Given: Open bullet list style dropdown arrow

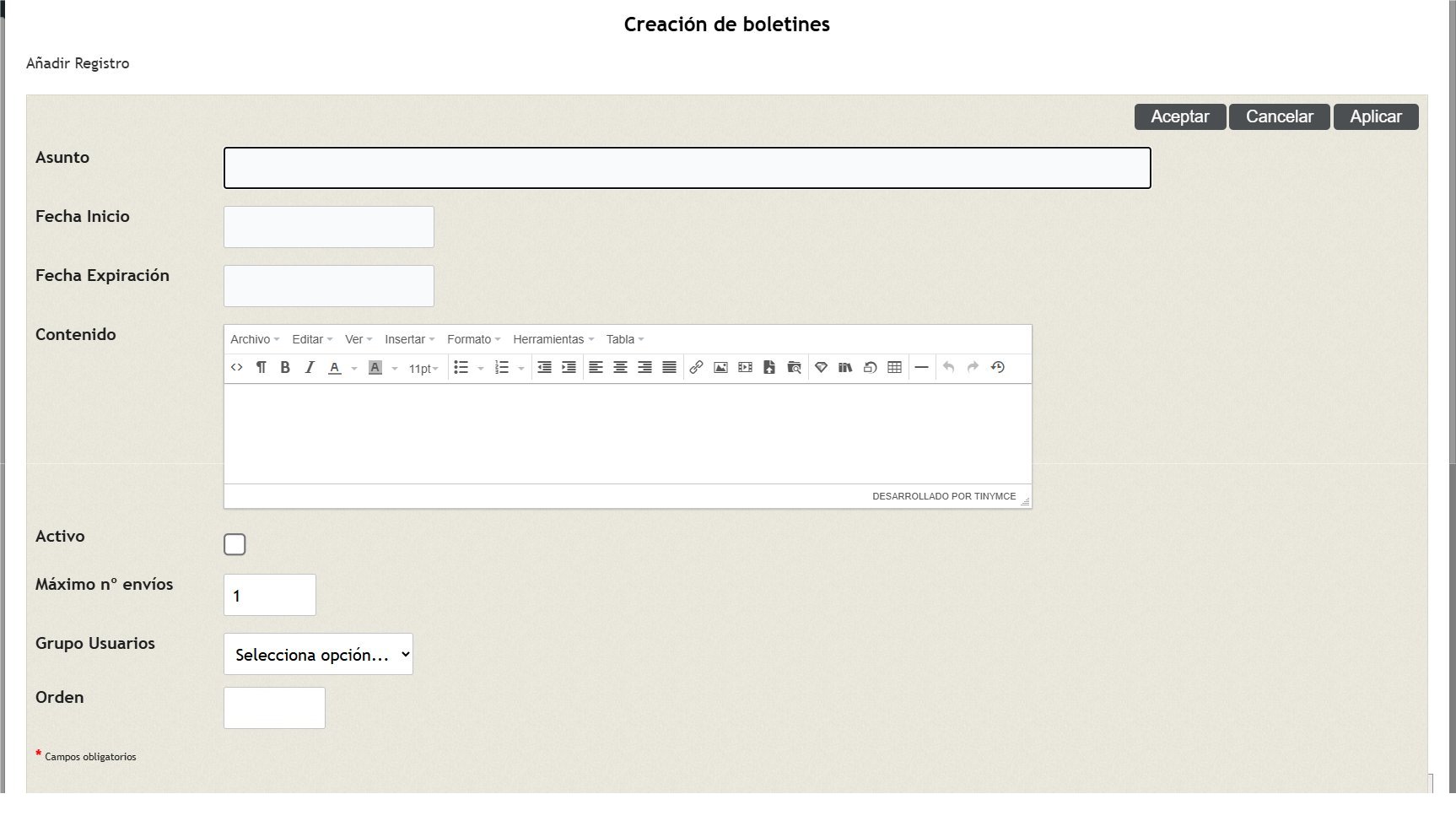Looking at the screenshot, I should (x=481, y=368).
